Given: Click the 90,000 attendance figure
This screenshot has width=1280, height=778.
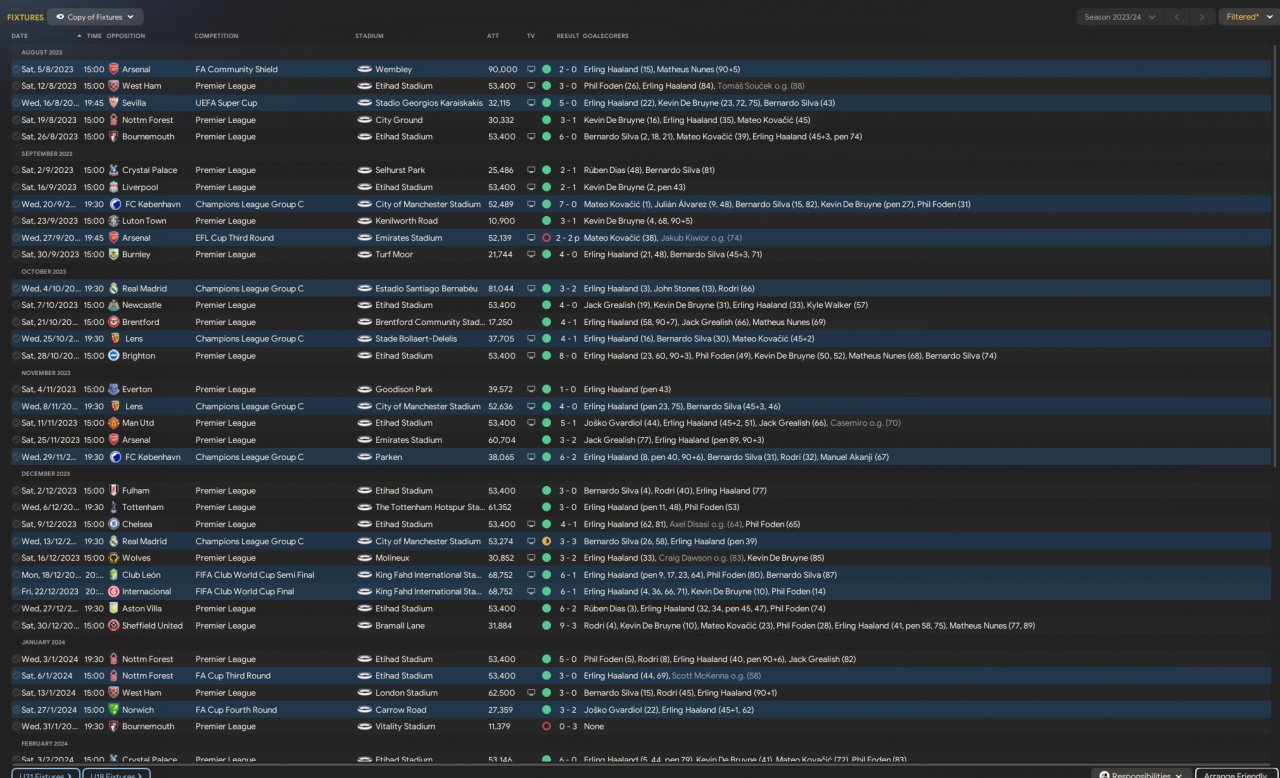Looking at the screenshot, I should click(503, 70).
